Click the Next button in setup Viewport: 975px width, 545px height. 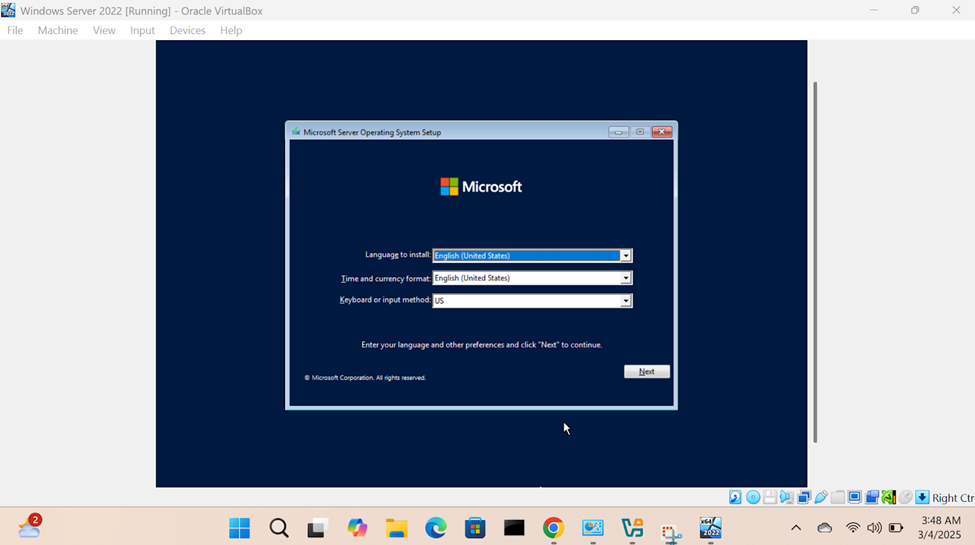(647, 371)
